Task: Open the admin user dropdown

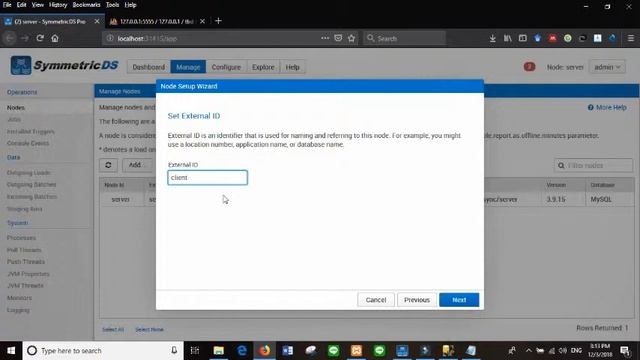Action: pyautogui.click(x=607, y=67)
